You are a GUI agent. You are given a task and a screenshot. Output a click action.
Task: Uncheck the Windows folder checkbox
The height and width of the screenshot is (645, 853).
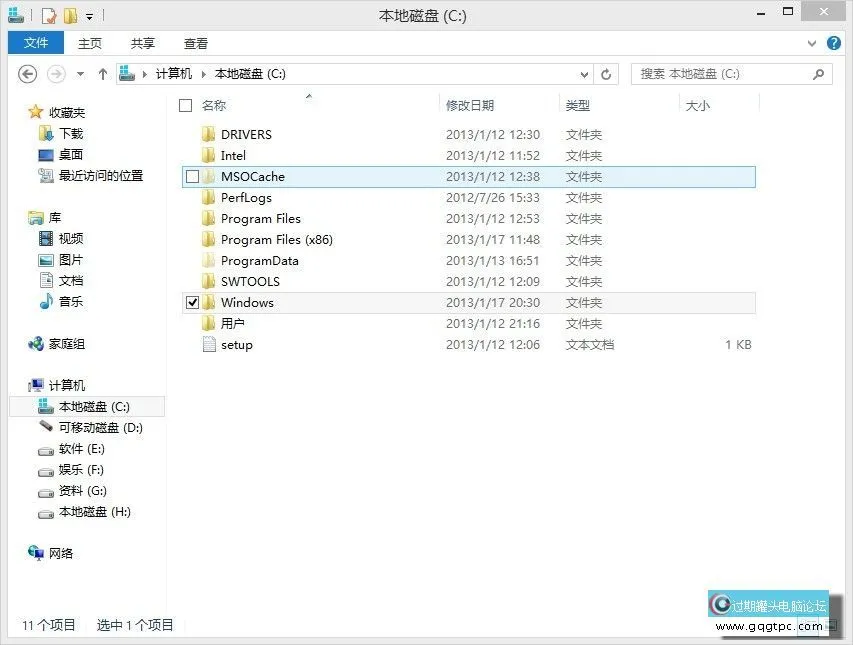(192, 302)
